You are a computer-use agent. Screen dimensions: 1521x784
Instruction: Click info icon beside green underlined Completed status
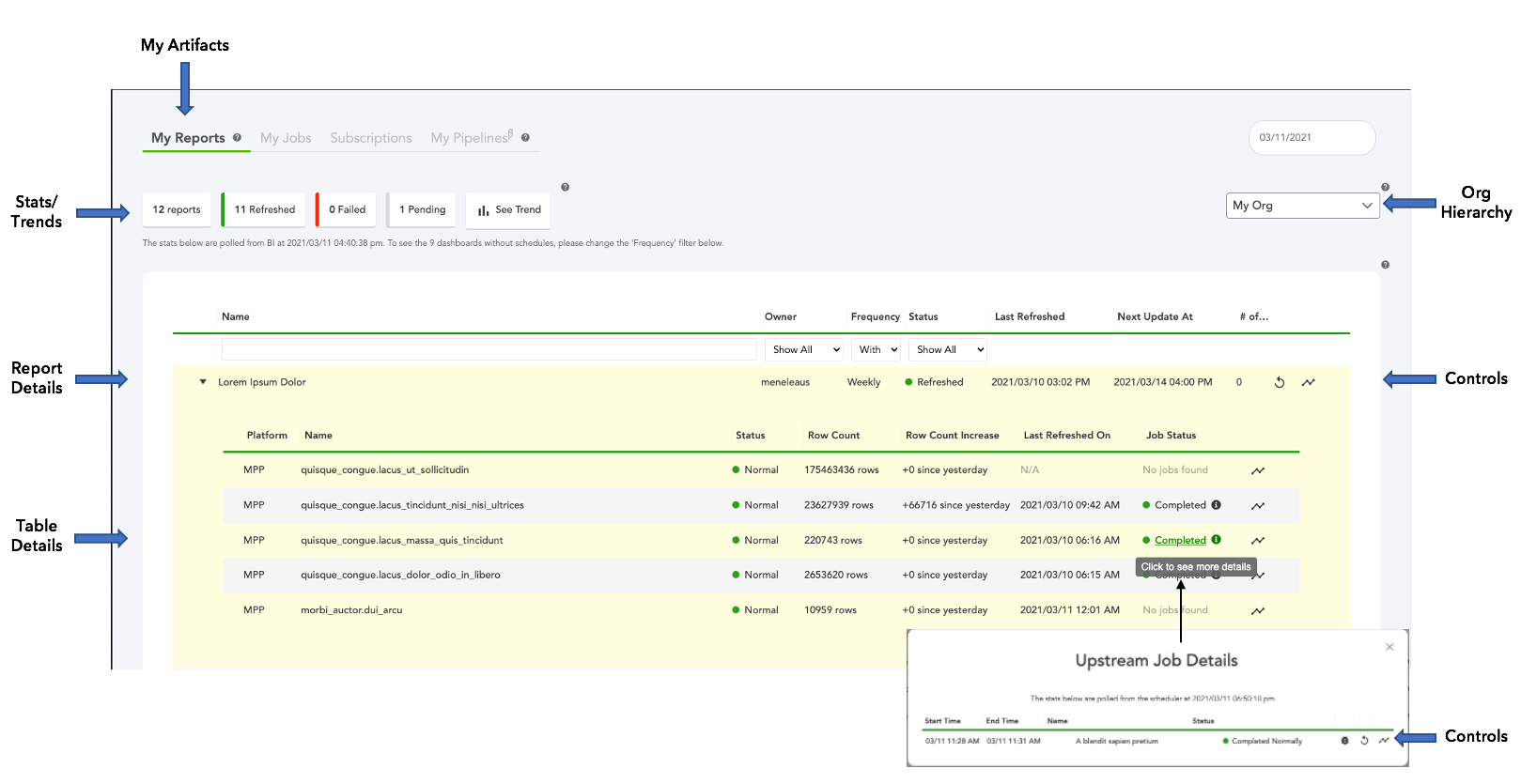(x=1216, y=540)
